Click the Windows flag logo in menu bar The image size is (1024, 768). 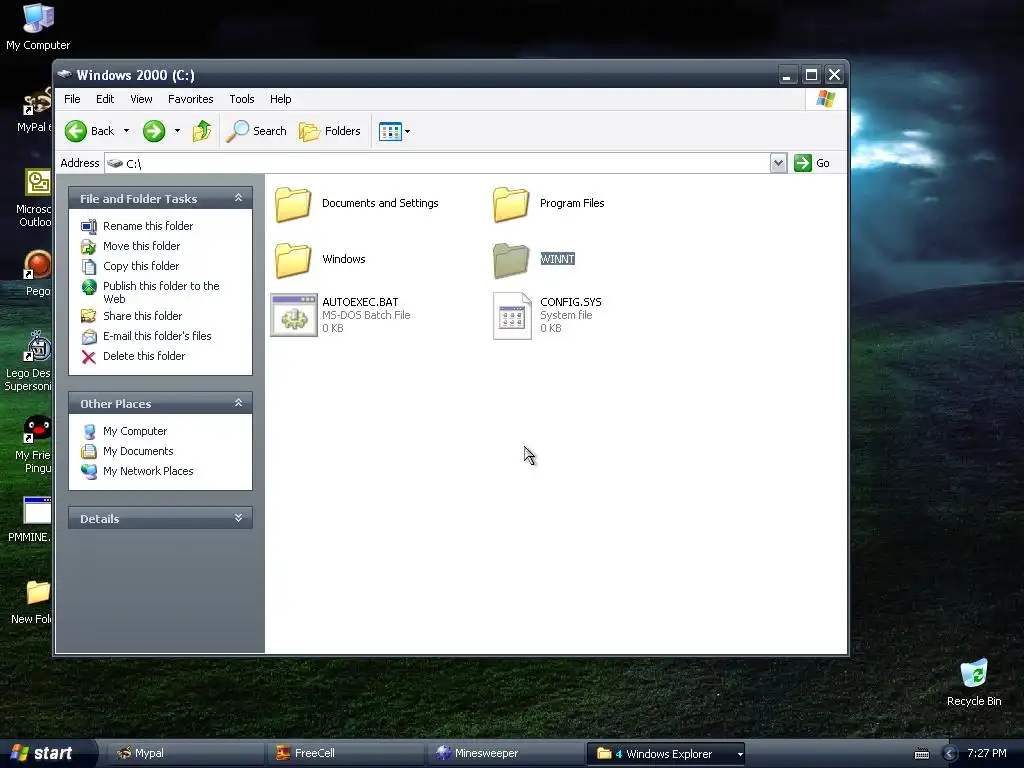[x=825, y=99]
